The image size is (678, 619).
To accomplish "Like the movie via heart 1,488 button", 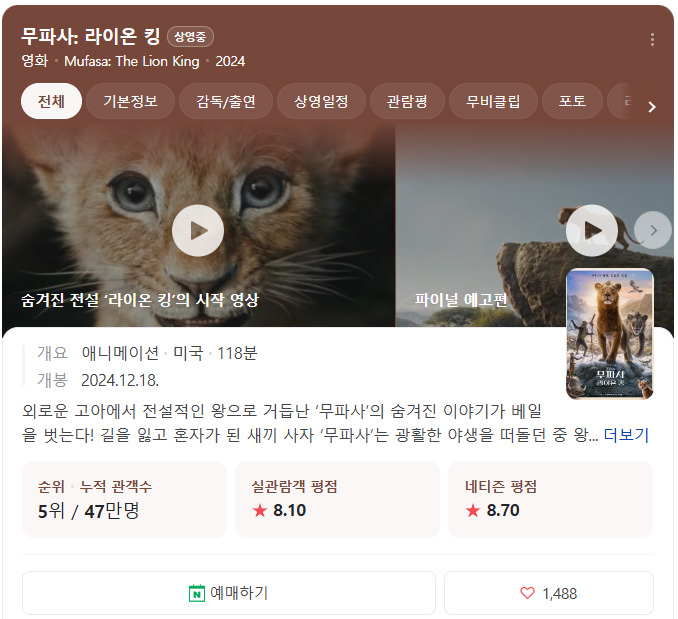I will coord(549,593).
